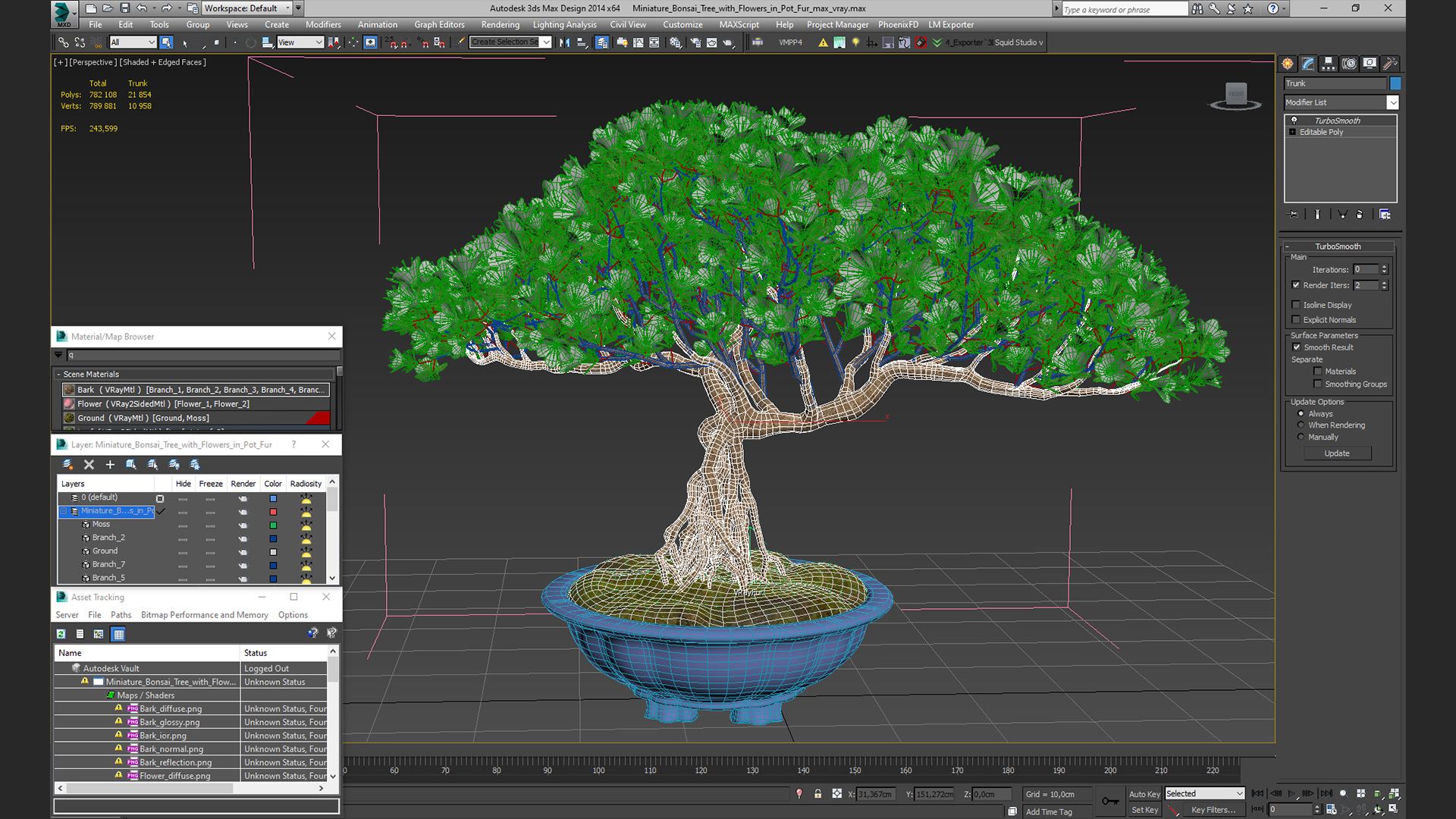Click the Zoom viewport navigation icon
The height and width of the screenshot is (819, 1456).
(1344, 793)
